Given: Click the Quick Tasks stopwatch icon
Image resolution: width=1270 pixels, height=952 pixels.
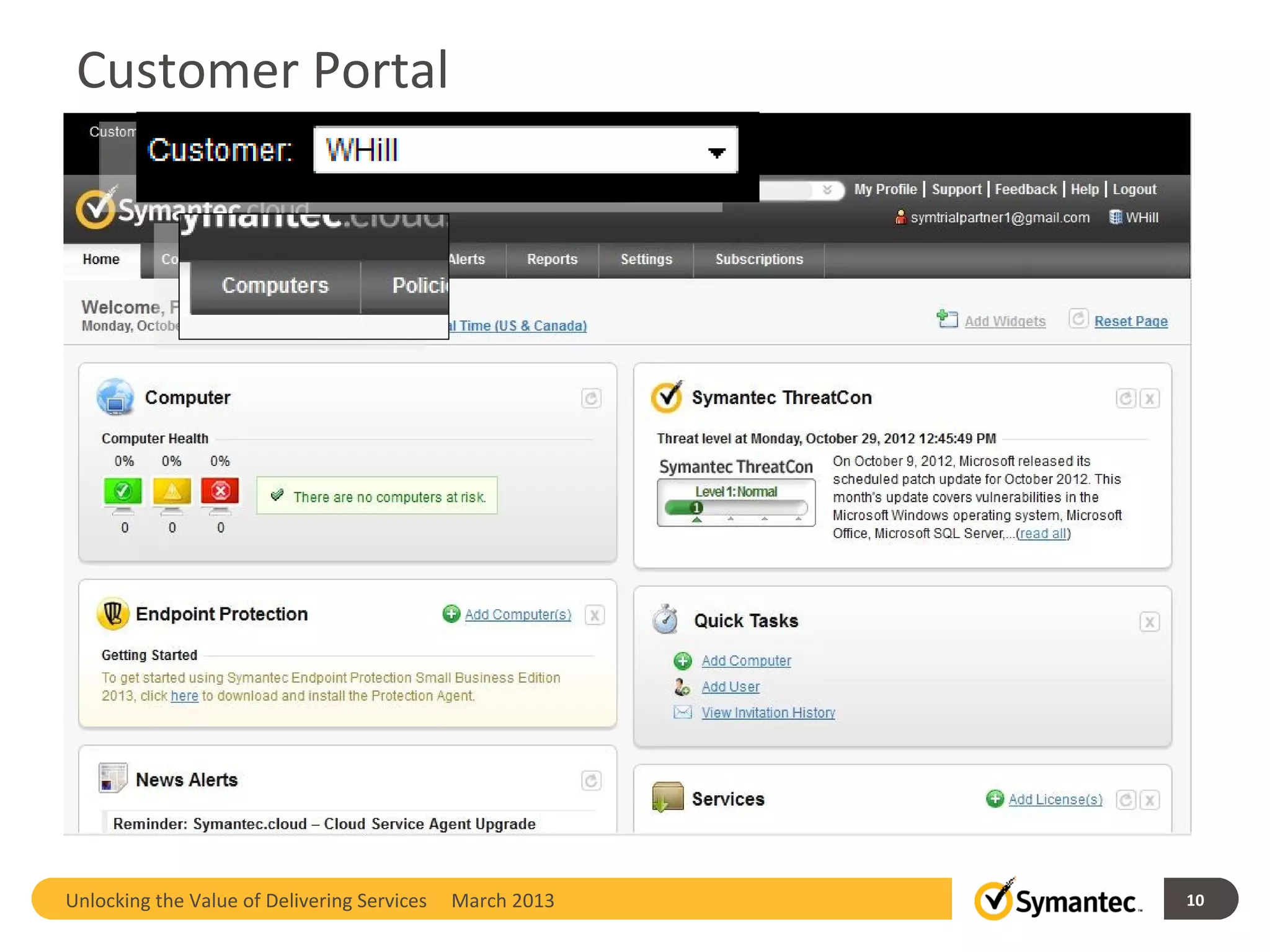Looking at the screenshot, I should (666, 619).
